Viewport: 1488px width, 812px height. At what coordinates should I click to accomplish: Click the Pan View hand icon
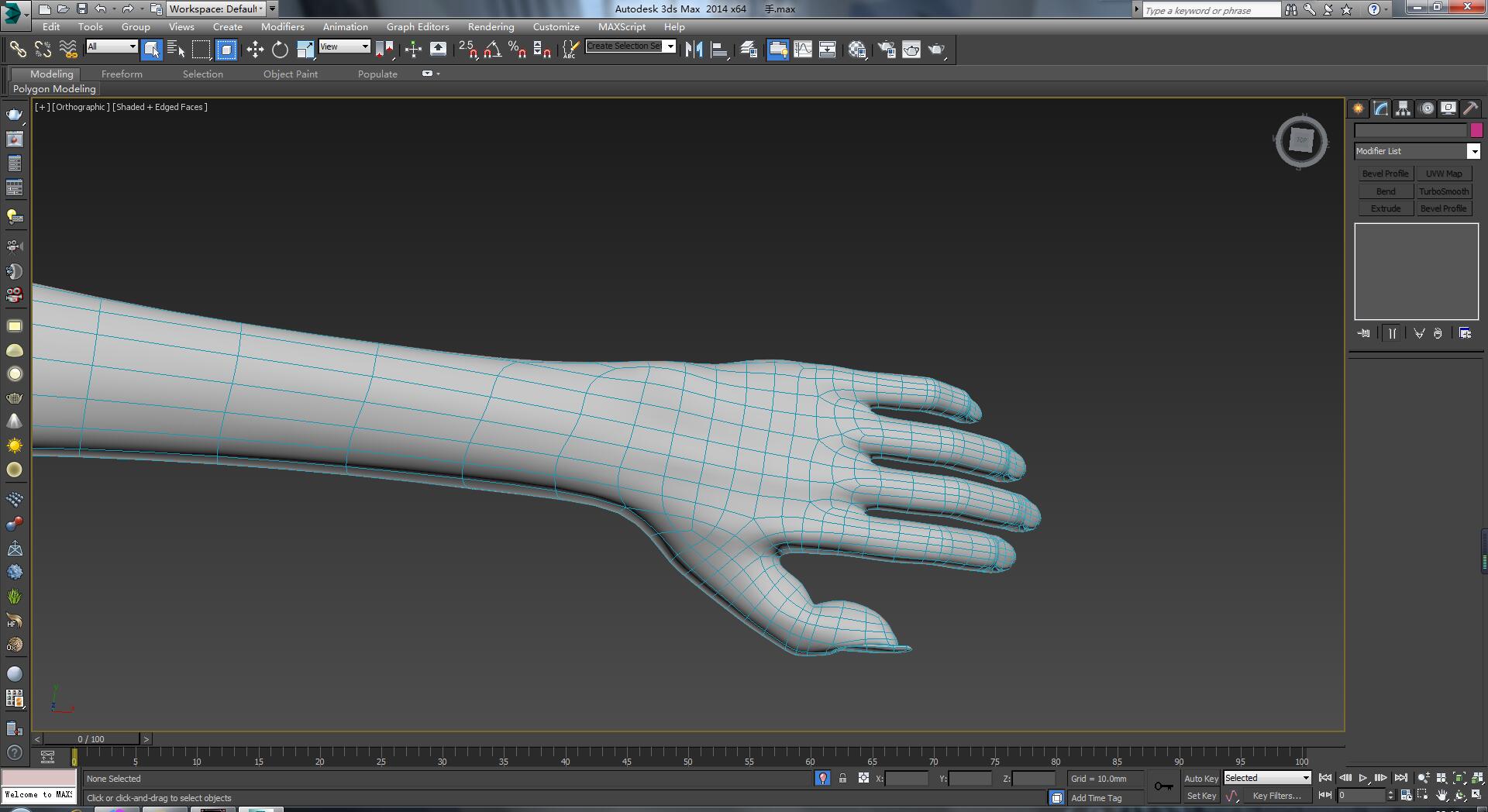pyautogui.click(x=1441, y=795)
